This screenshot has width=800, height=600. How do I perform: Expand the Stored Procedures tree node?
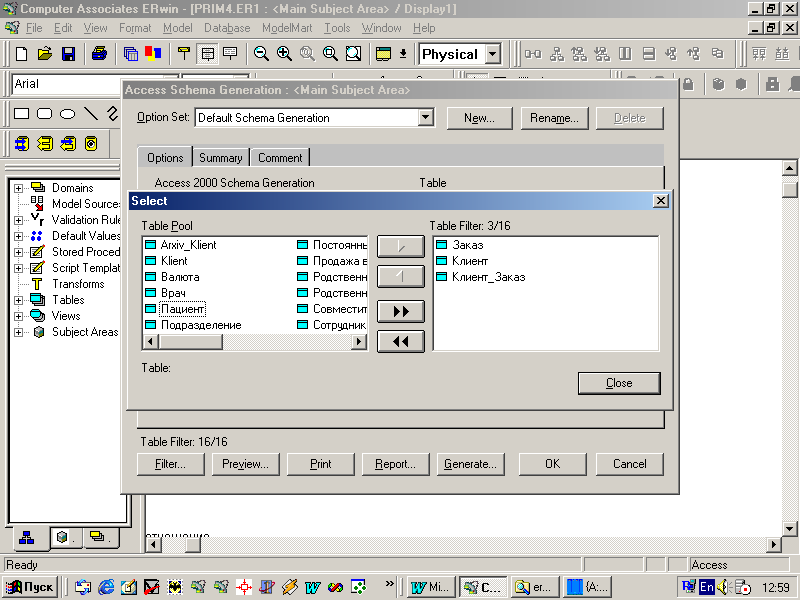click(18, 252)
